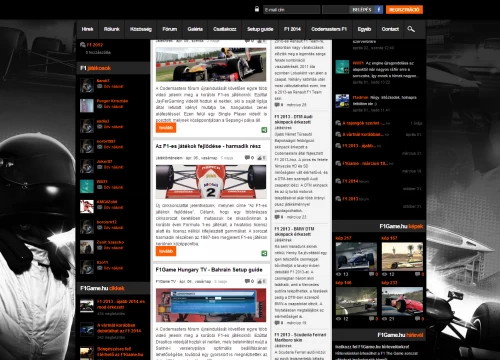Click tovább button under Red Bull car article
The width and height of the screenshot is (500, 360).
click(x=166, y=128)
